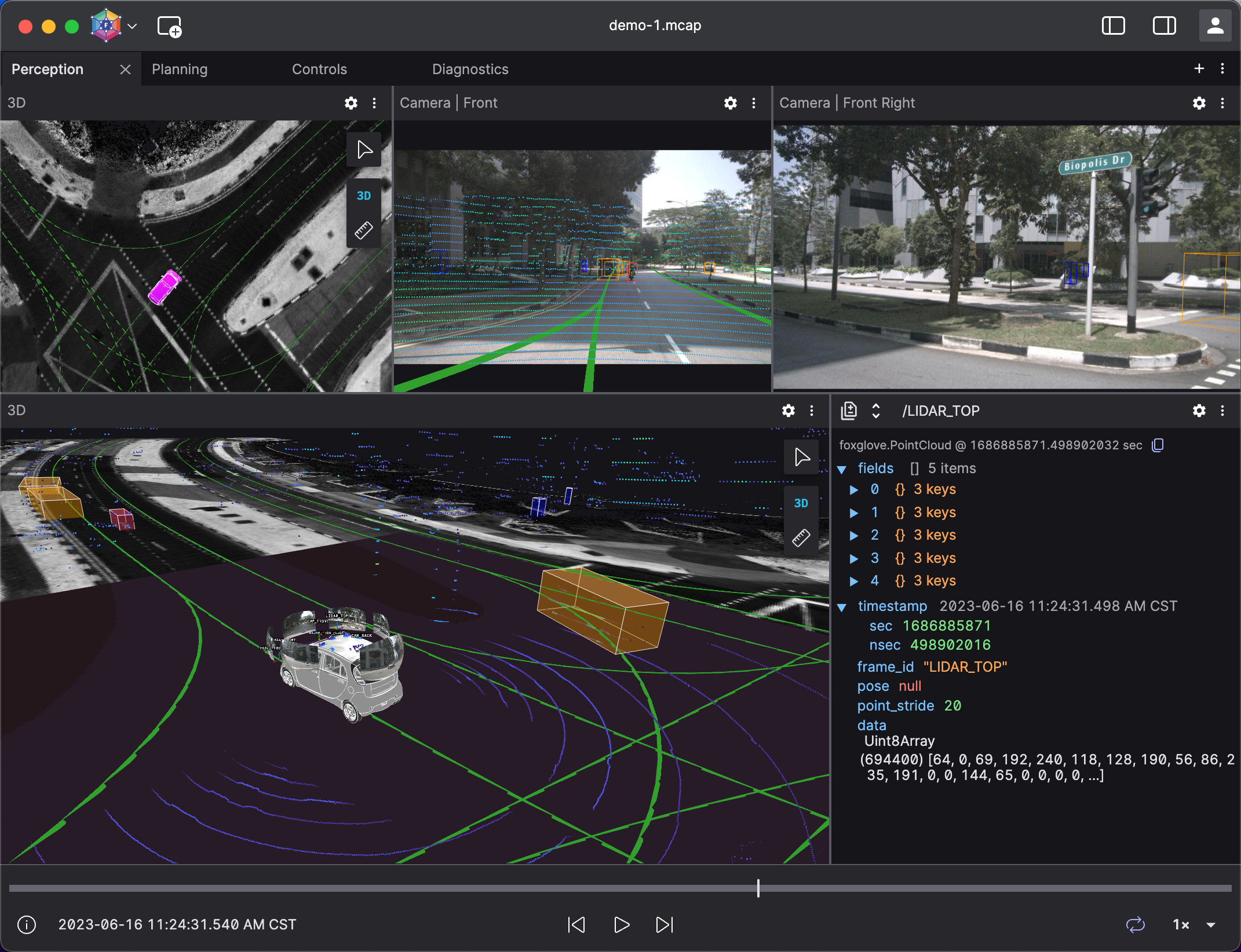
Task: Toggle the left sidebar visibility
Action: pyautogui.click(x=1113, y=26)
